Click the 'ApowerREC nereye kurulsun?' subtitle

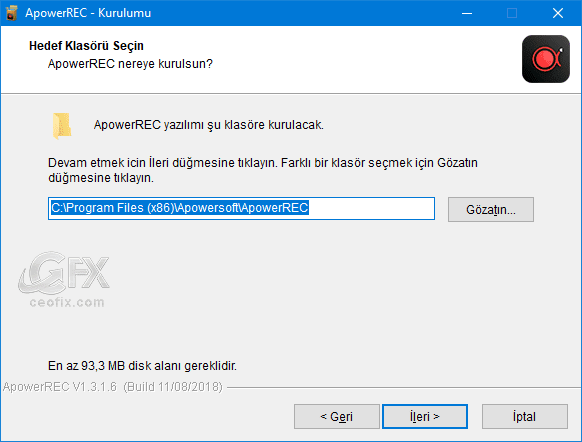click(130, 64)
